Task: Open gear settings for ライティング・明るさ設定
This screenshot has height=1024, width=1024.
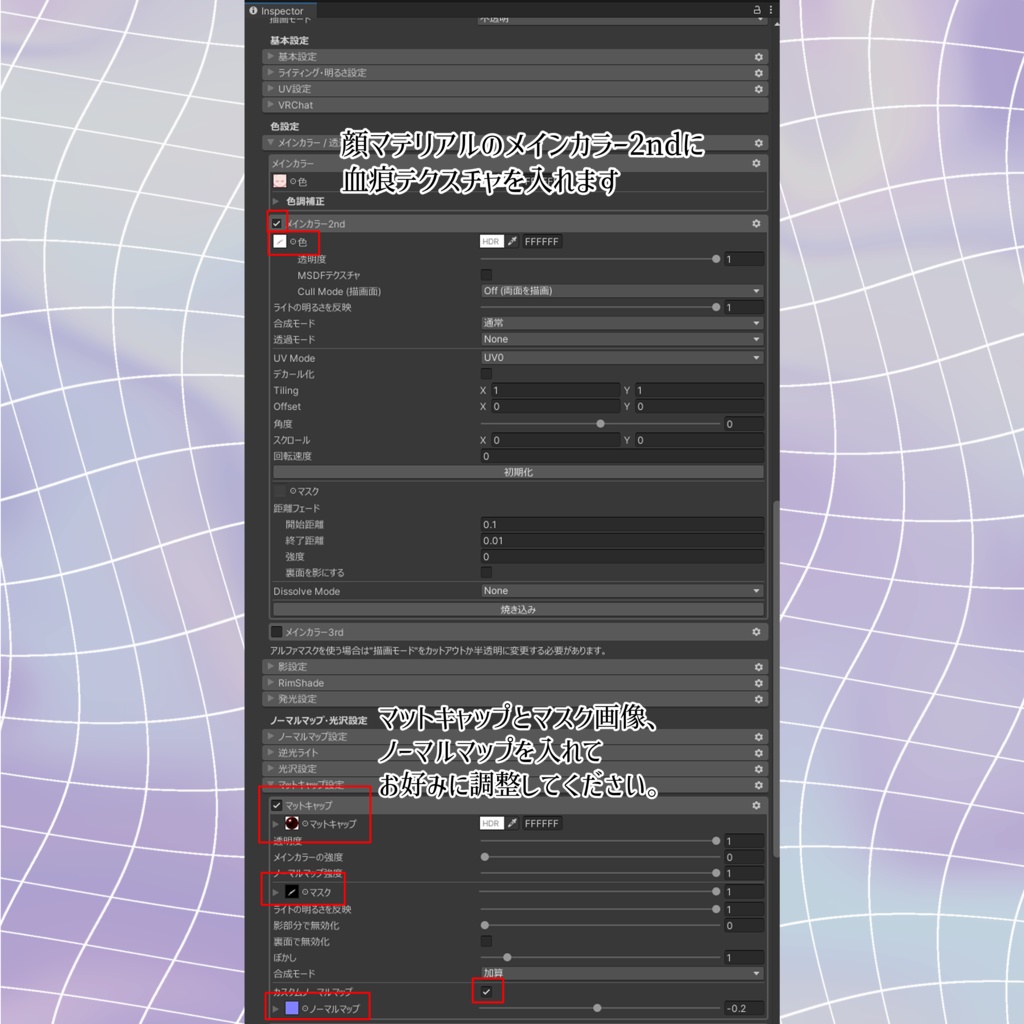Action: (x=758, y=73)
